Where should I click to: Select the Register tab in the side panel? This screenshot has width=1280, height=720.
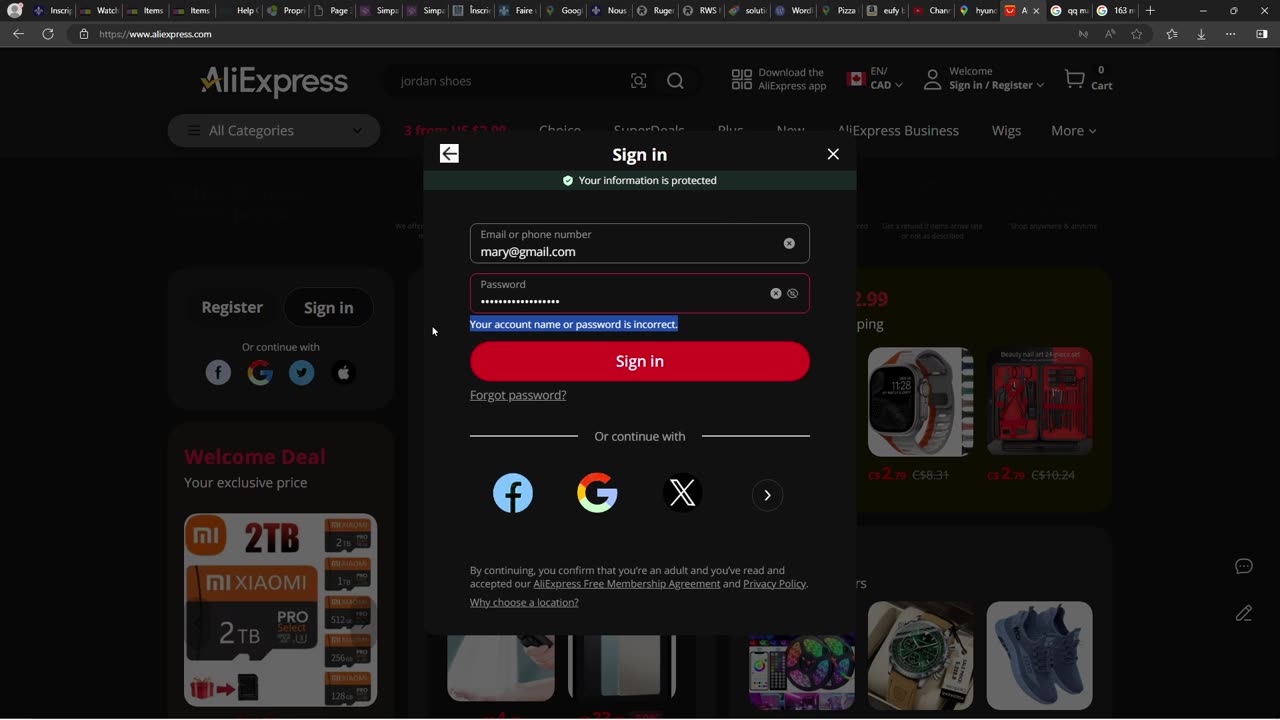232,307
